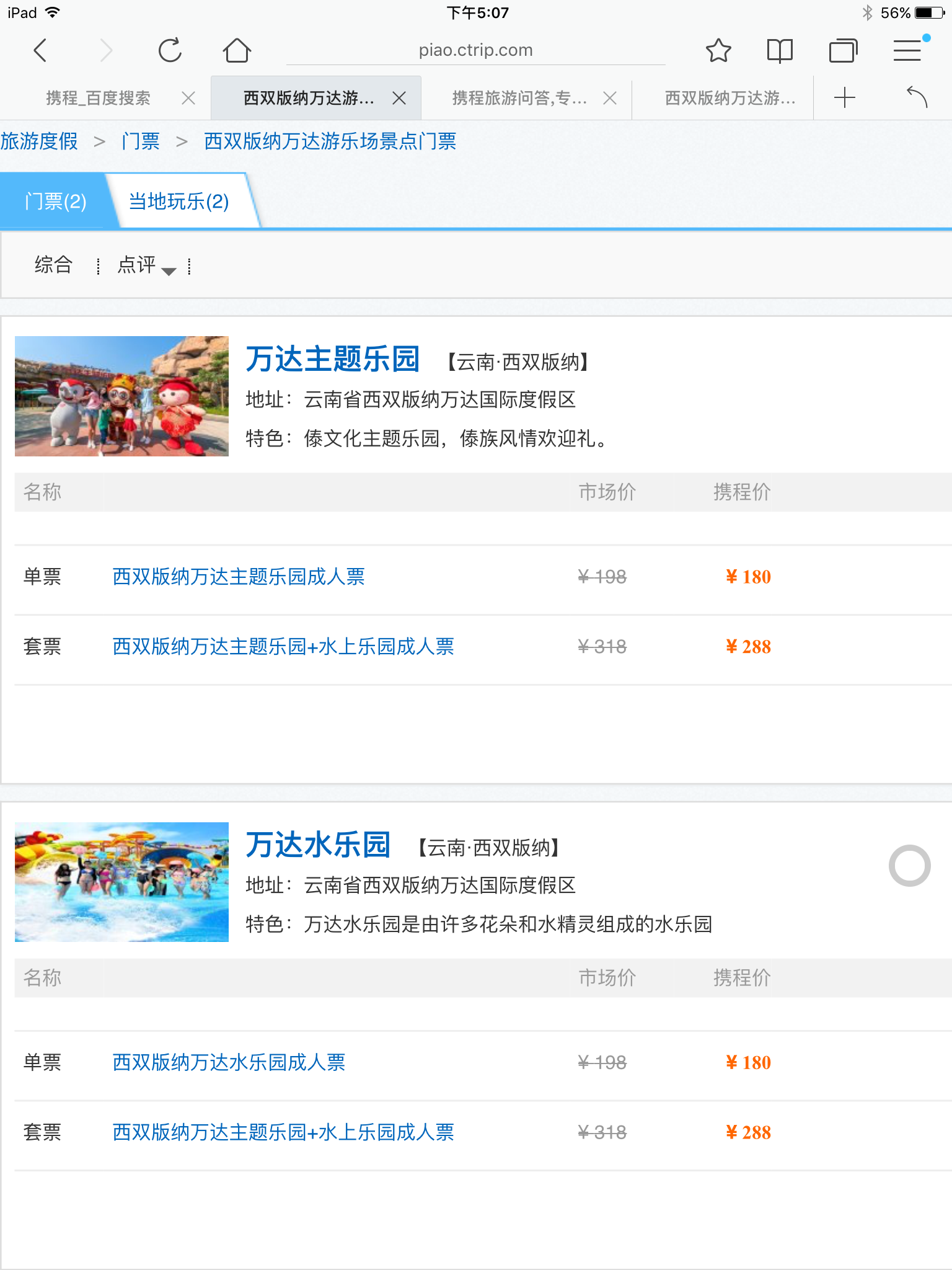Open the 套票 link under 万达水乐园
Screen dimensions: 952x1270
pyautogui.click(x=283, y=1132)
